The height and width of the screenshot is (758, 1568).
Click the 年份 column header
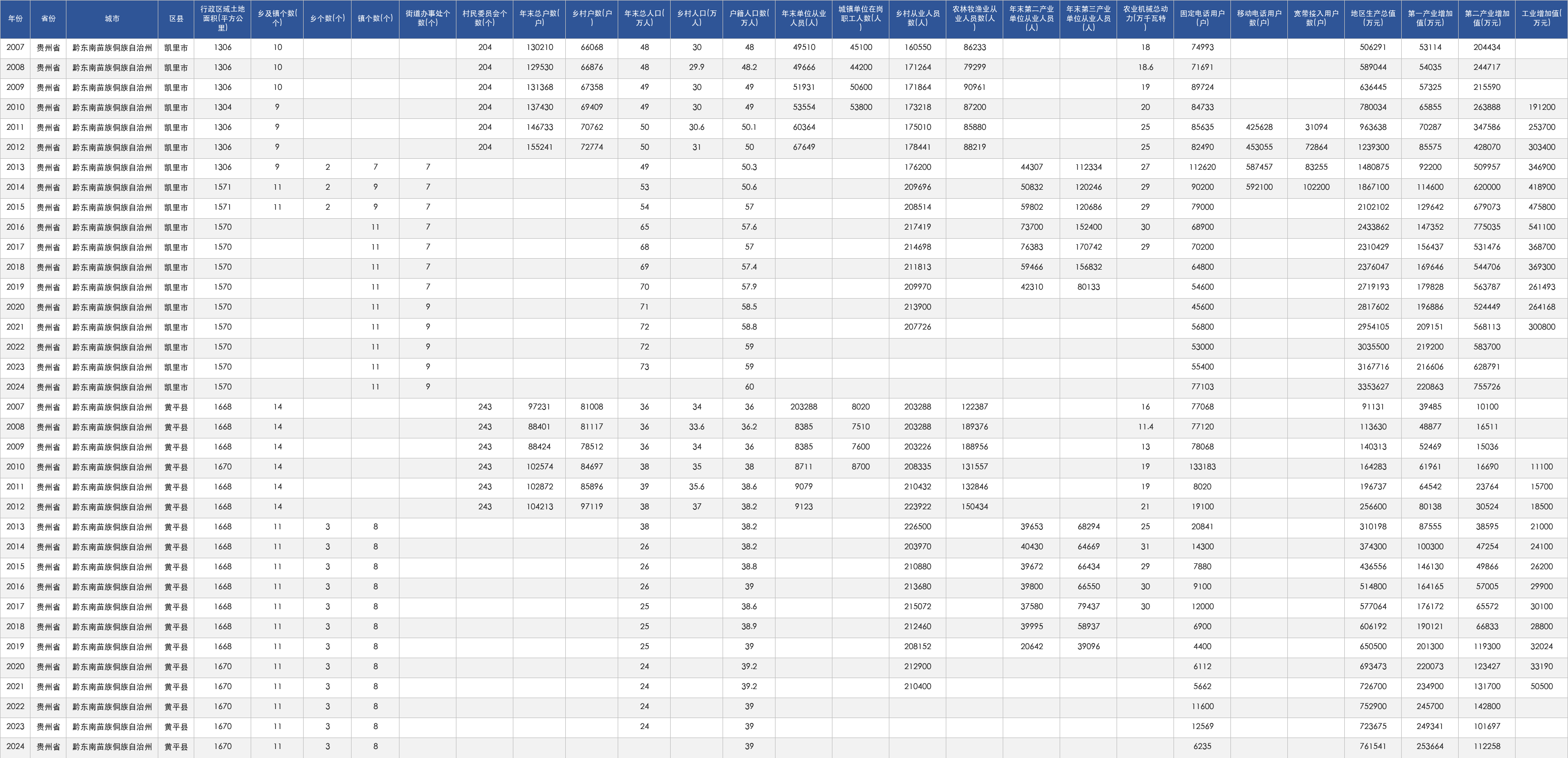[x=15, y=19]
